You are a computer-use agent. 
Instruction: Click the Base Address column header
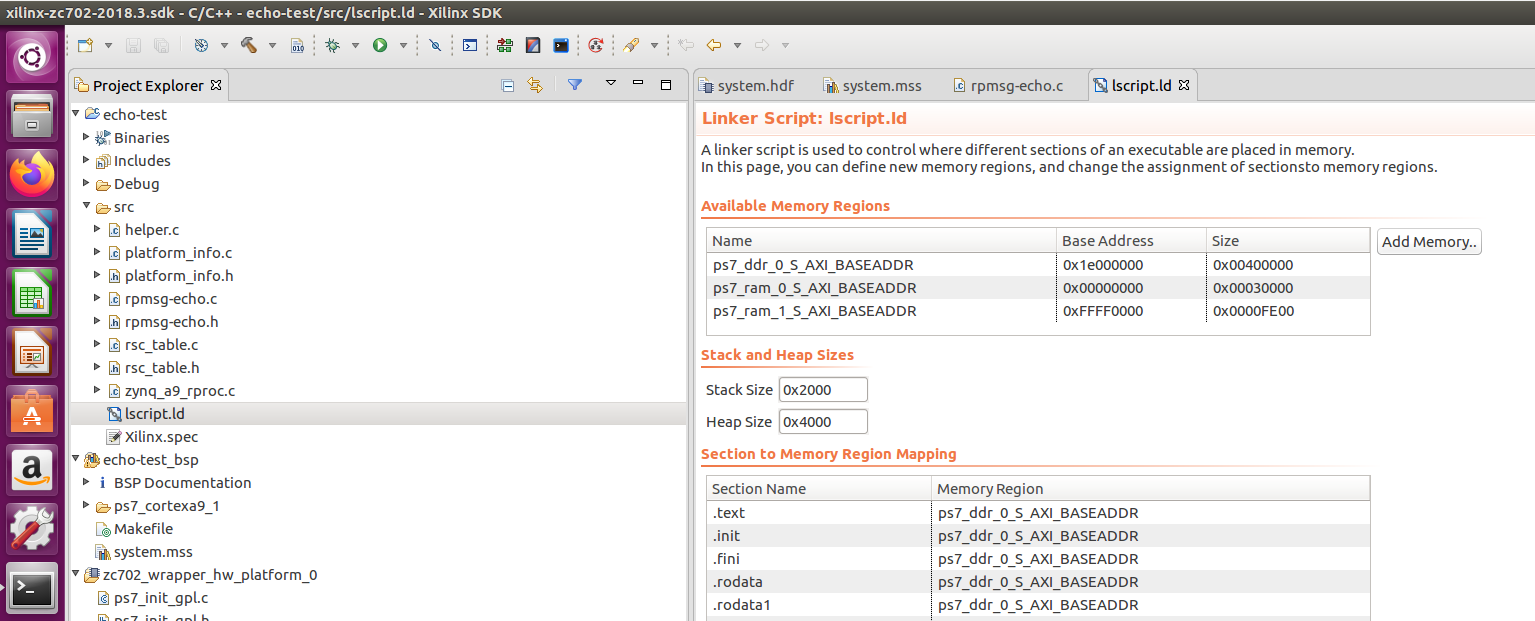click(x=1132, y=241)
